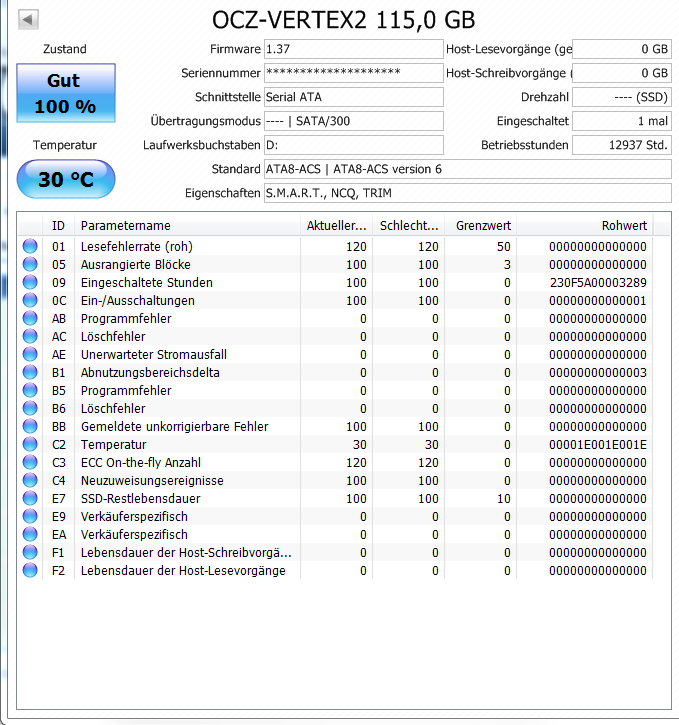Click the Host-Schreibvorgänge value 0 GB
This screenshot has width=679, height=725.
(x=622, y=73)
